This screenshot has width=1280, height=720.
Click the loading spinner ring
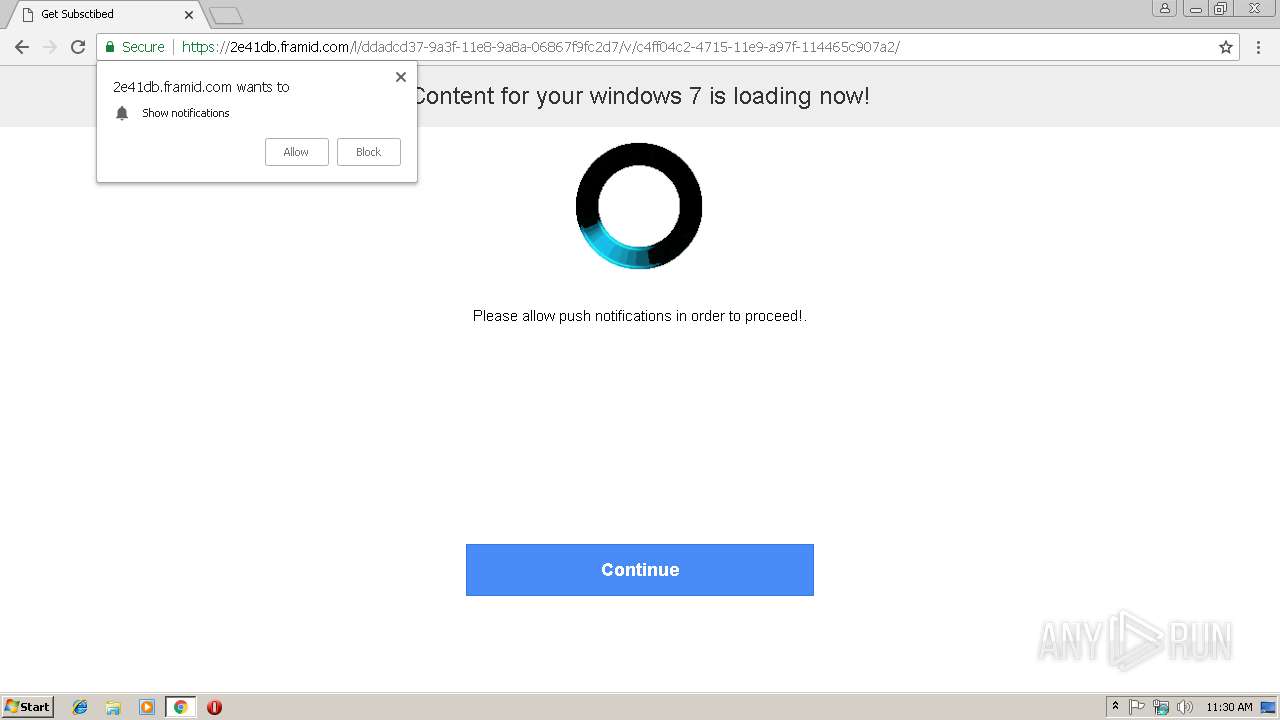point(639,206)
